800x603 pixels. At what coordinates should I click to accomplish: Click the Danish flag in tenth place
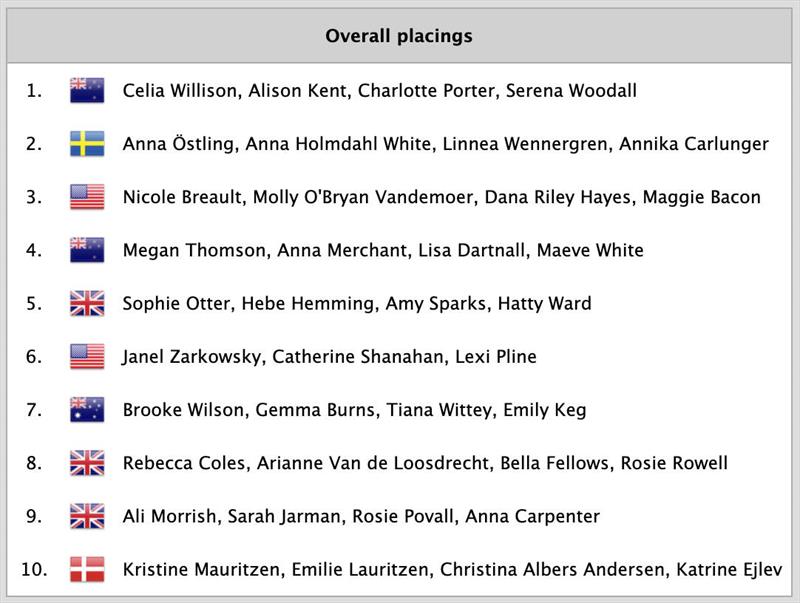click(x=87, y=569)
